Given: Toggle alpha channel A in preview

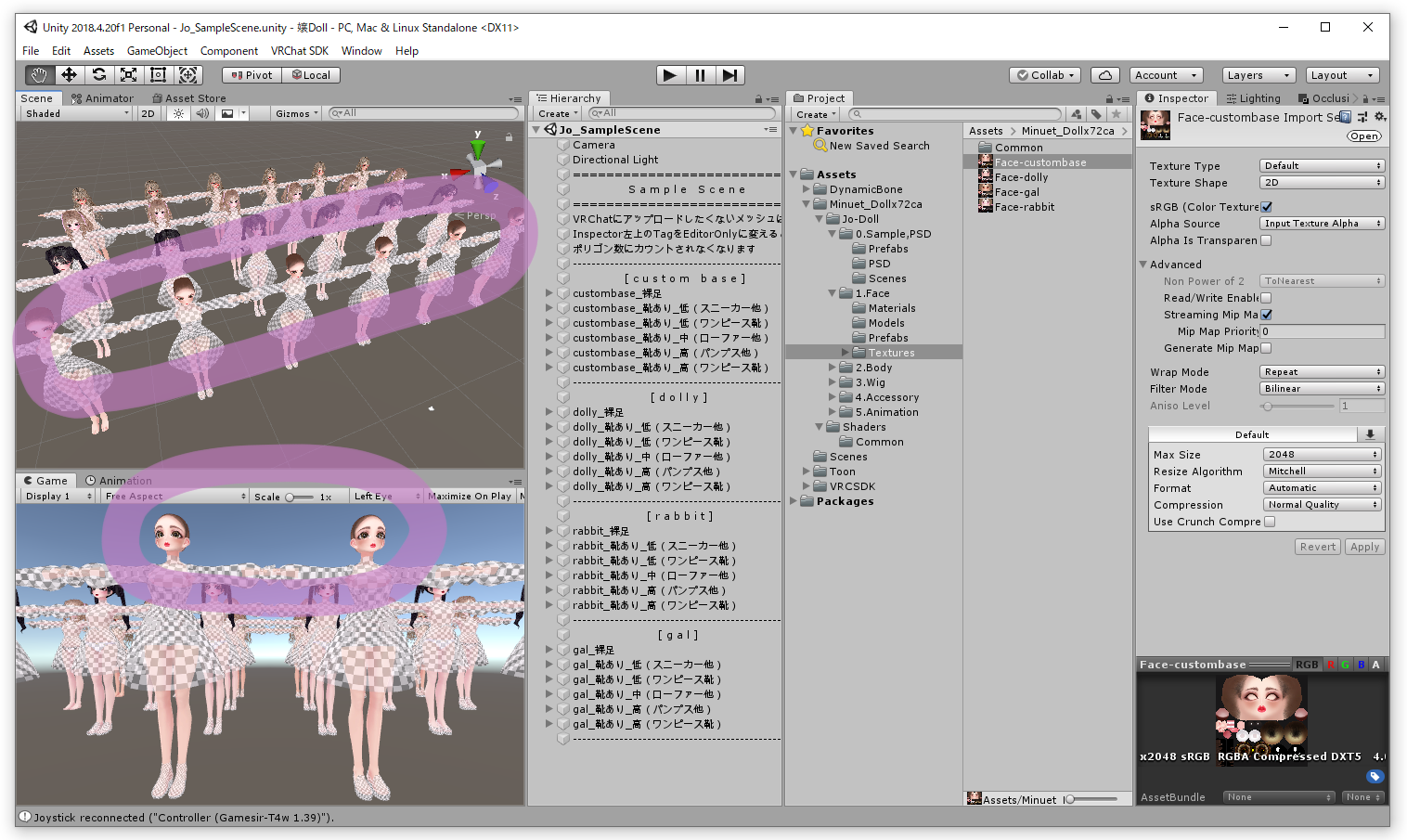Looking at the screenshot, I should point(1376,665).
